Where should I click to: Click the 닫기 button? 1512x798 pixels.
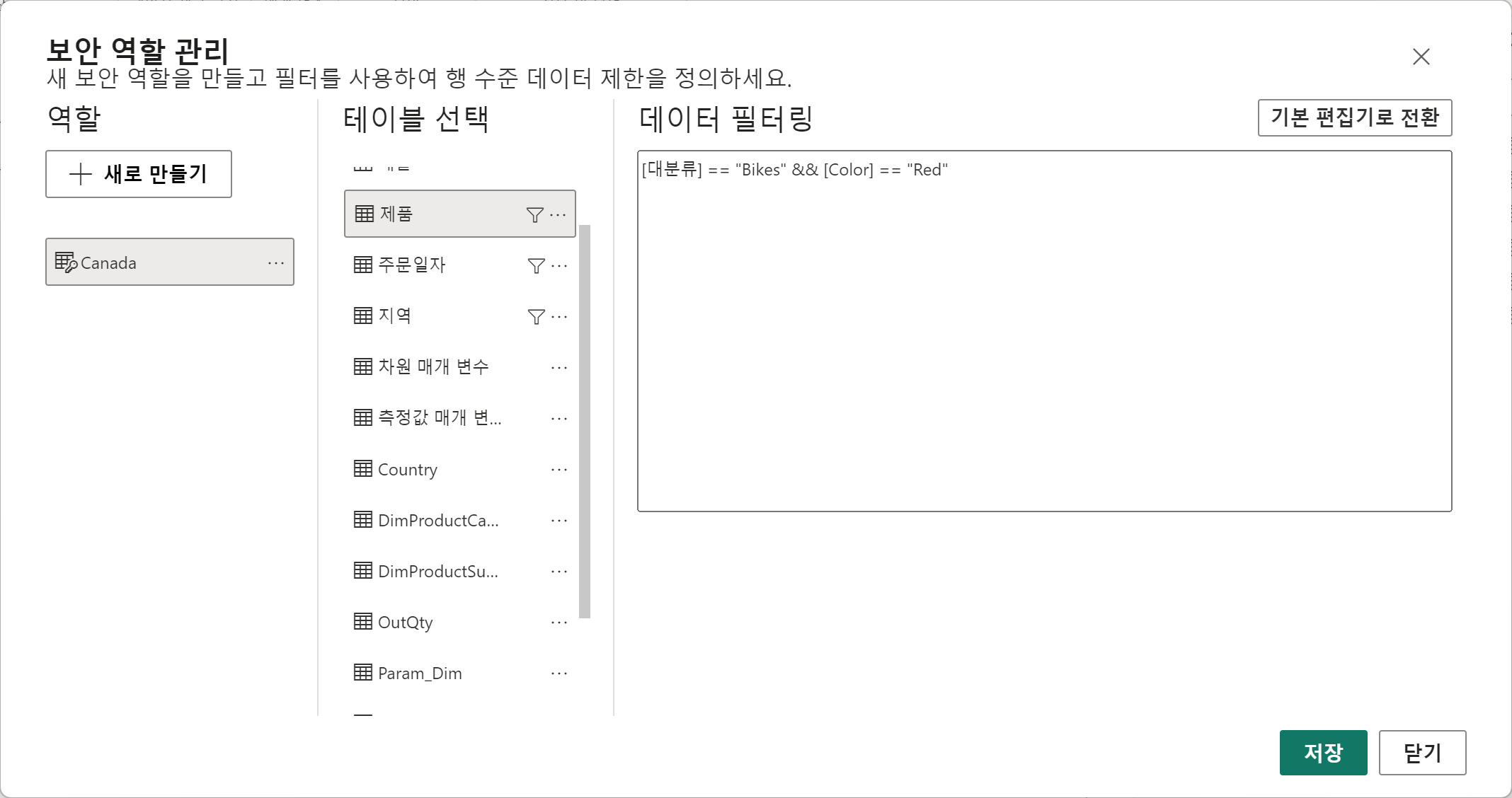pyautogui.click(x=1421, y=752)
